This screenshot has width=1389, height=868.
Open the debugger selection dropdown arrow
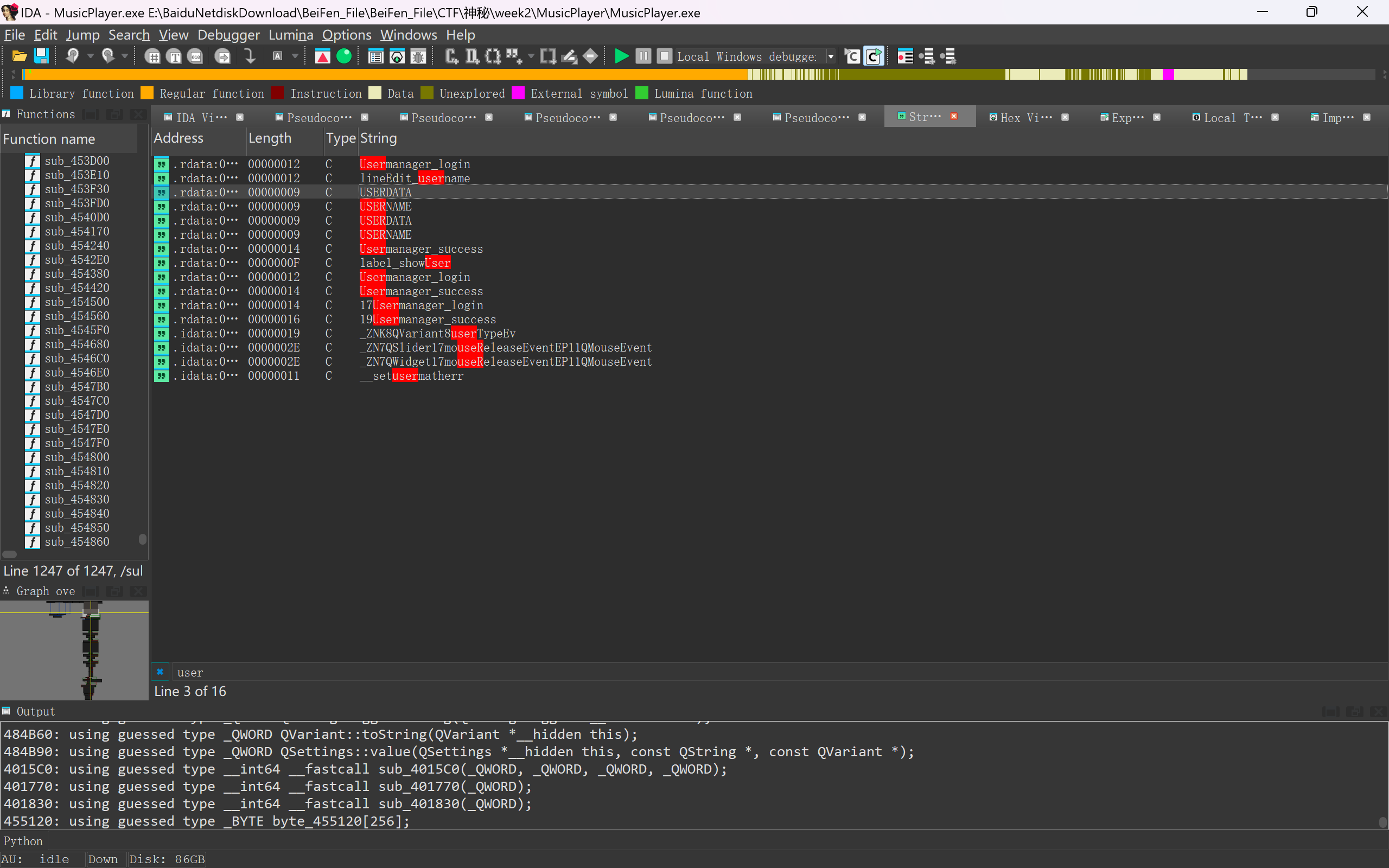831,56
